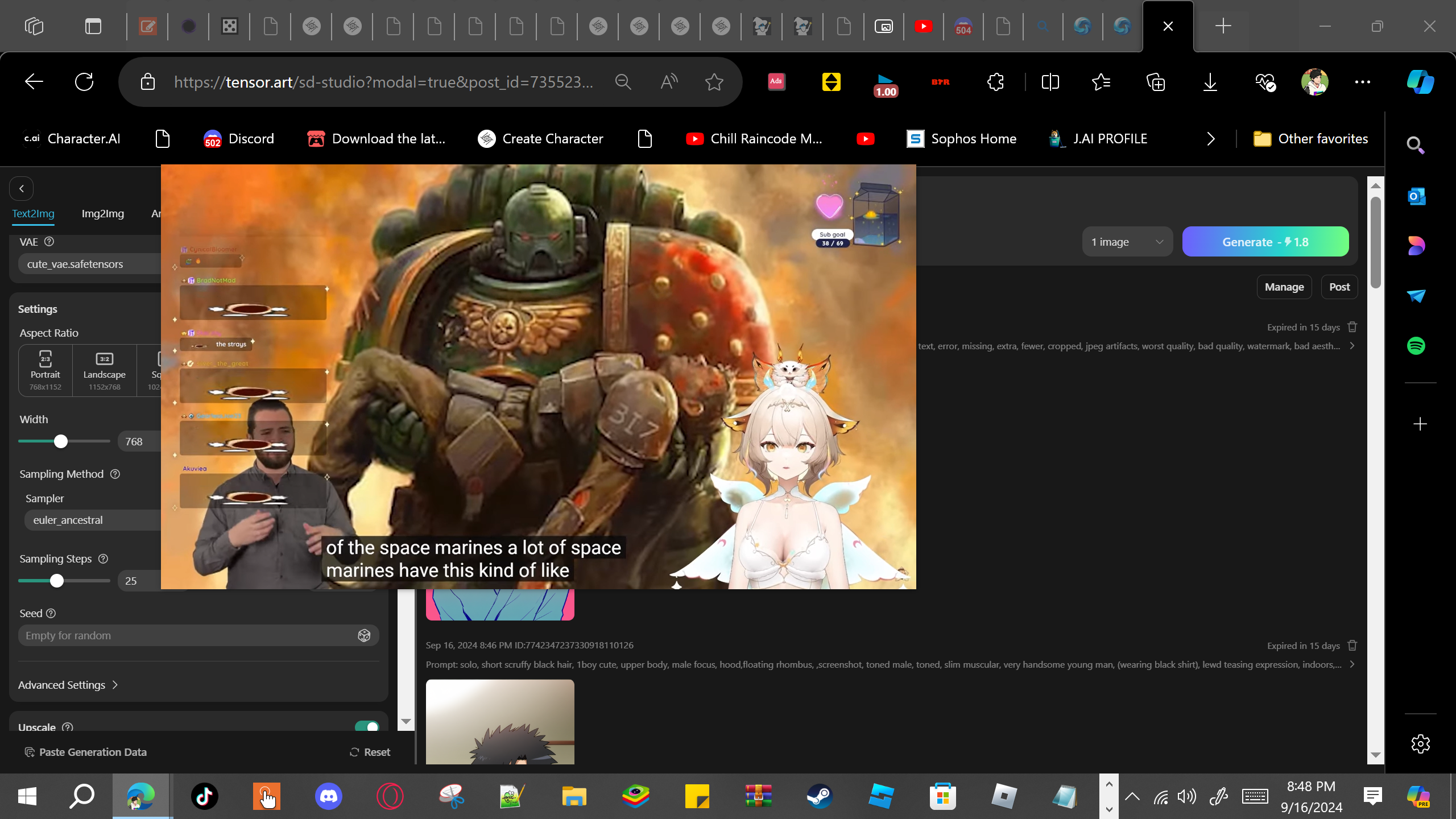Viewport: 1456px width, 819px height.
Task: Open the Discord bookmark
Action: pyautogui.click(x=239, y=139)
